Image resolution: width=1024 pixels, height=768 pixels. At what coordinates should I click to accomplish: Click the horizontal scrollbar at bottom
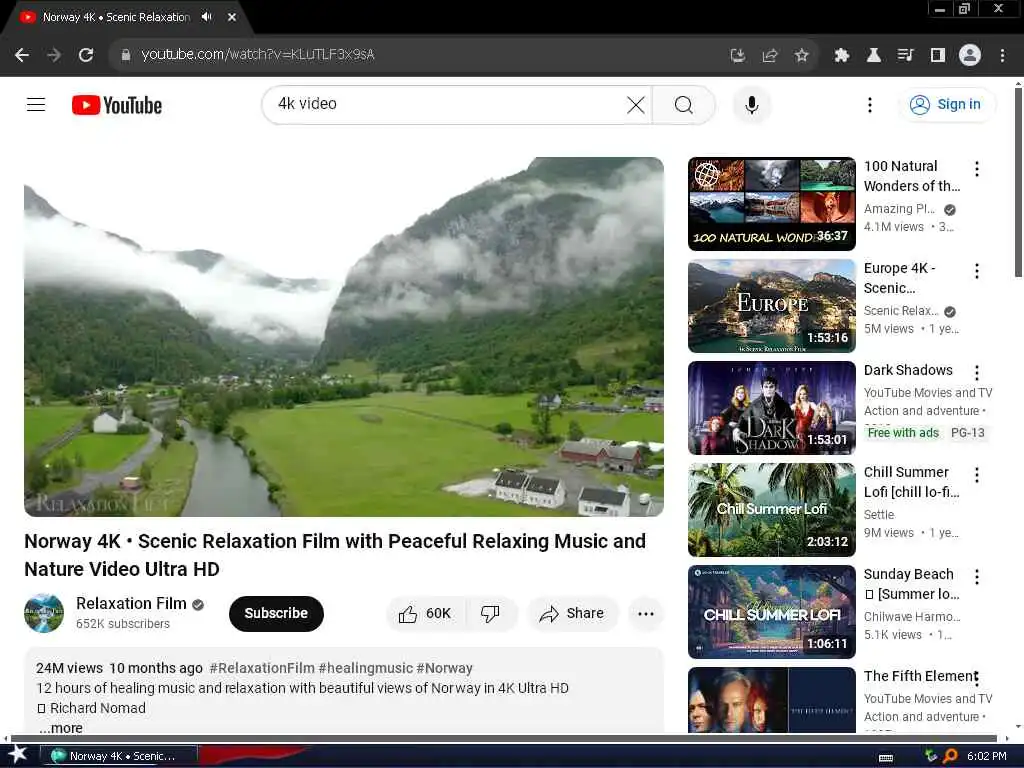click(x=503, y=739)
